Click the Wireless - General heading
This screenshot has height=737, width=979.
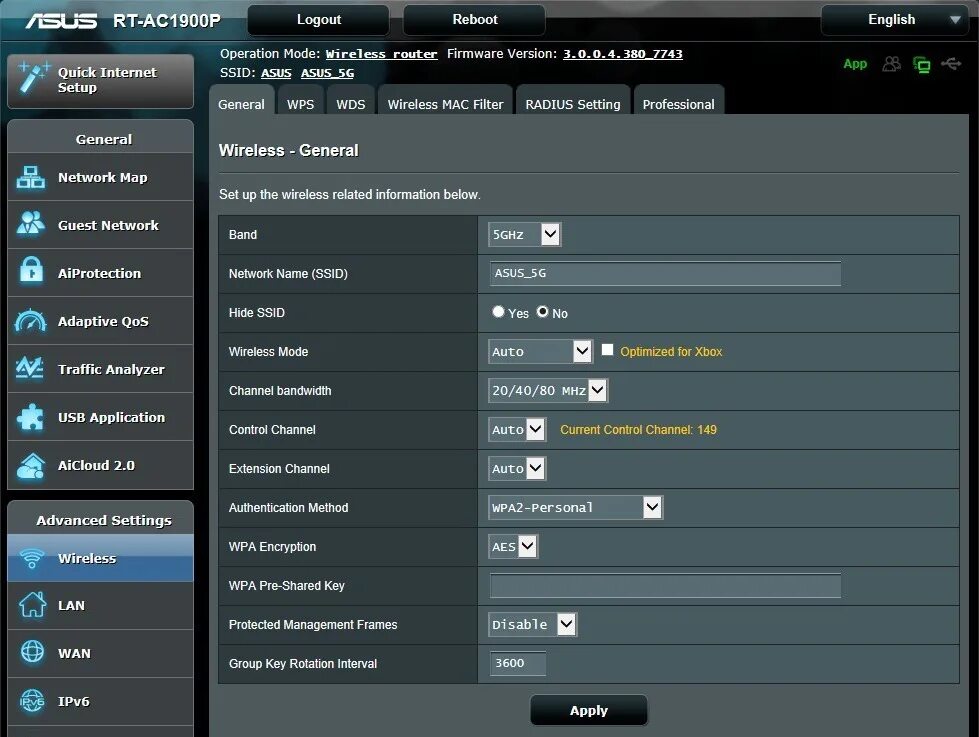[288, 151]
